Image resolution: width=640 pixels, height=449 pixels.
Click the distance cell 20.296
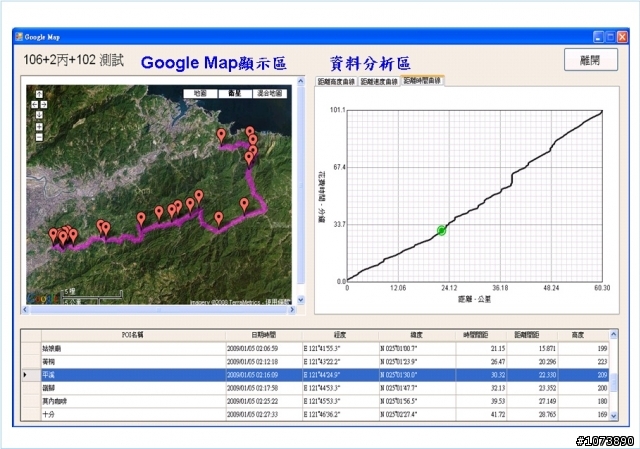point(532,362)
